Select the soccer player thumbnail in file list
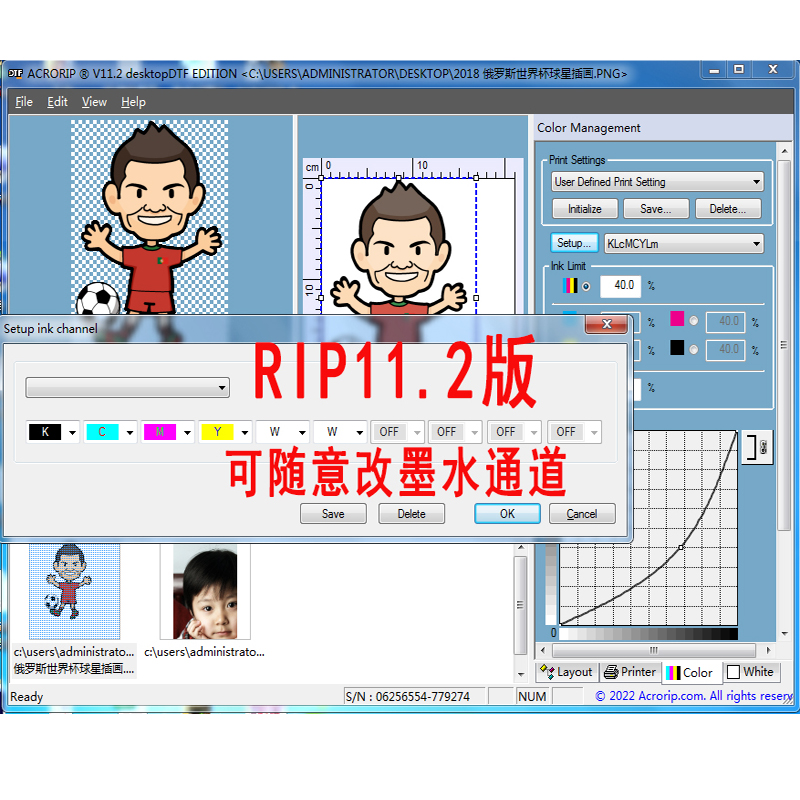 (x=74, y=591)
